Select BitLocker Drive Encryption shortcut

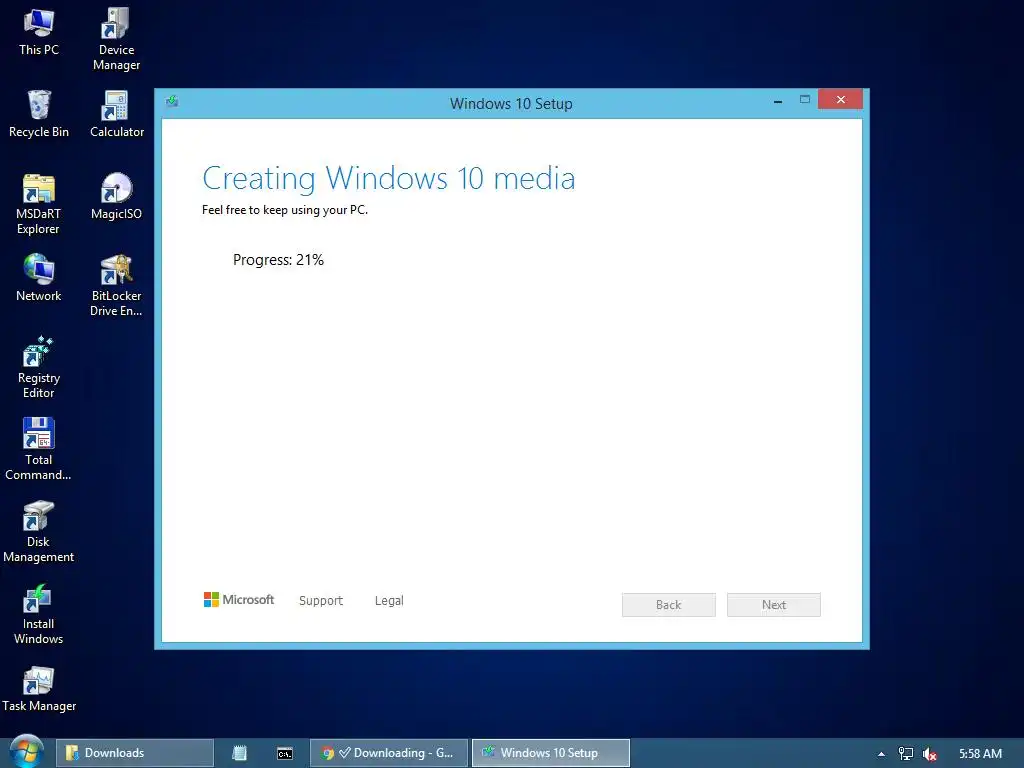click(116, 285)
